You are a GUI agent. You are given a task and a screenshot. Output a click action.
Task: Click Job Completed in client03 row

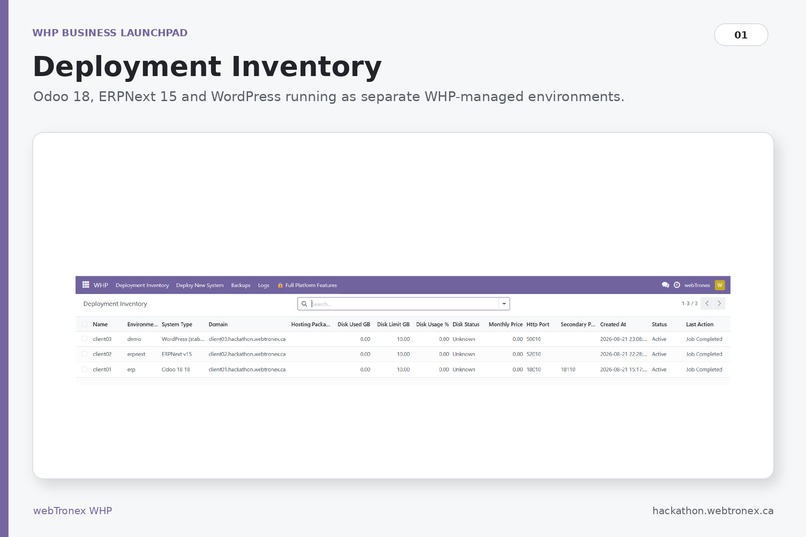pos(704,339)
